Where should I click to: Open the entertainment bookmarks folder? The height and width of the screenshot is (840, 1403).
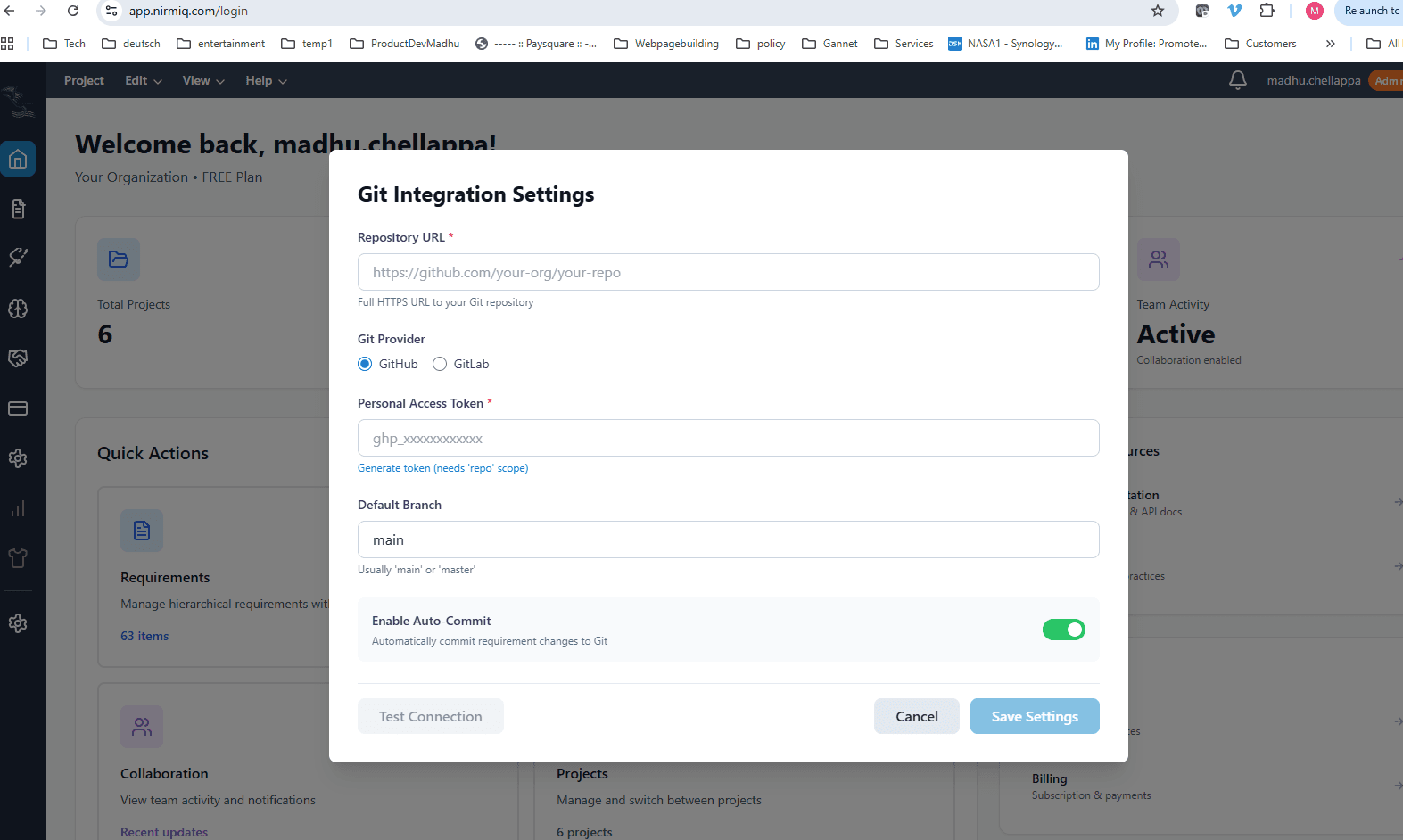tap(220, 44)
